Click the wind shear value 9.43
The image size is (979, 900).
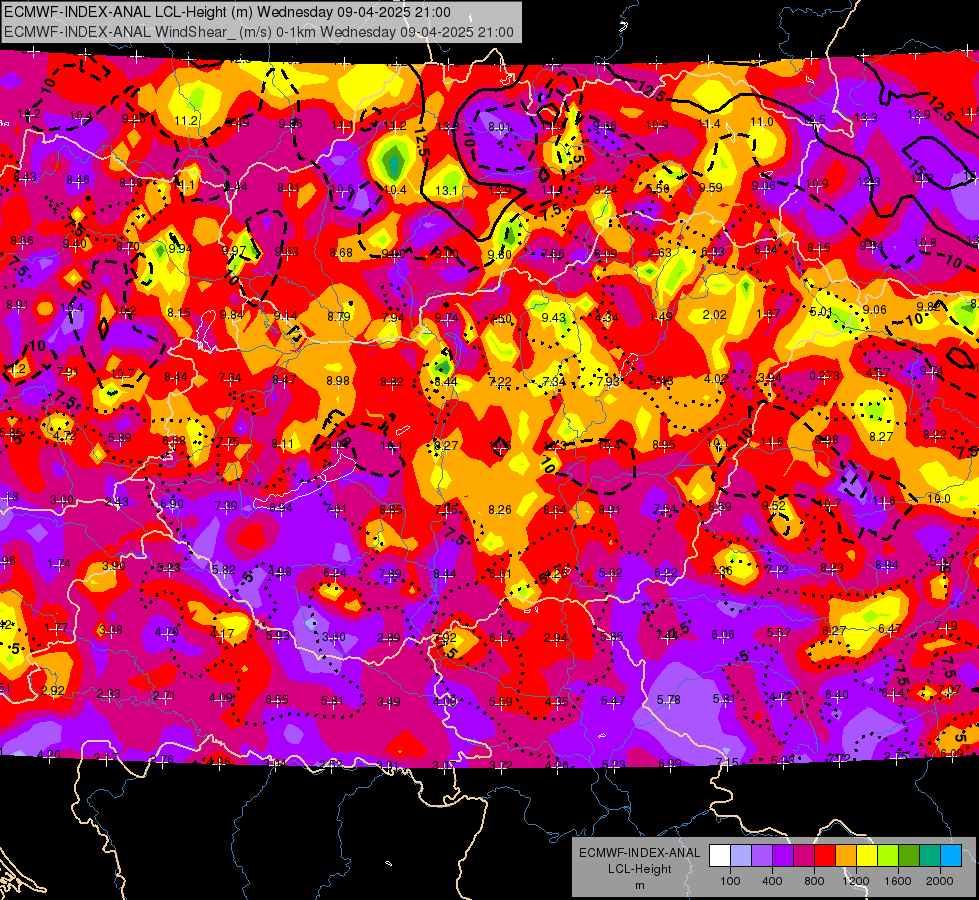coord(554,318)
